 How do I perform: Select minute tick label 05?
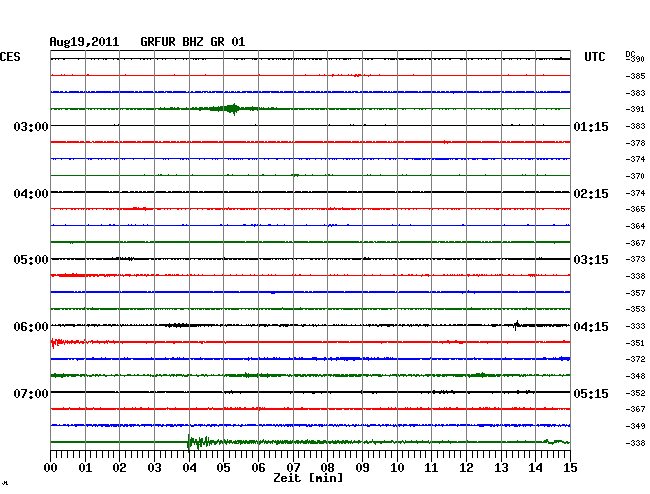(x=223, y=468)
